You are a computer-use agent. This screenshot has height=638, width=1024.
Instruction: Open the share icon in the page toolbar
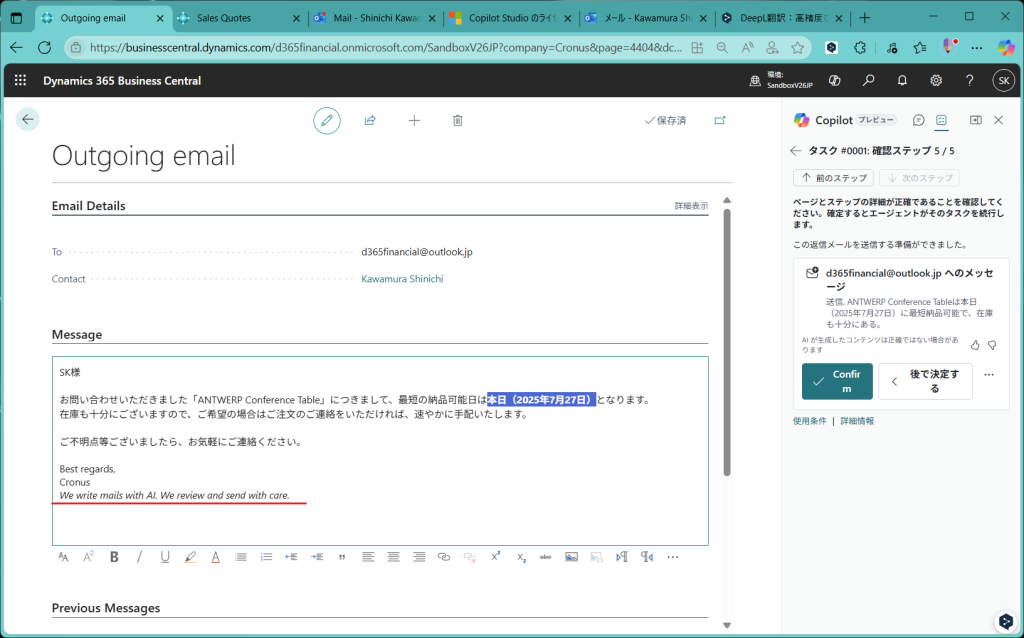click(x=370, y=121)
